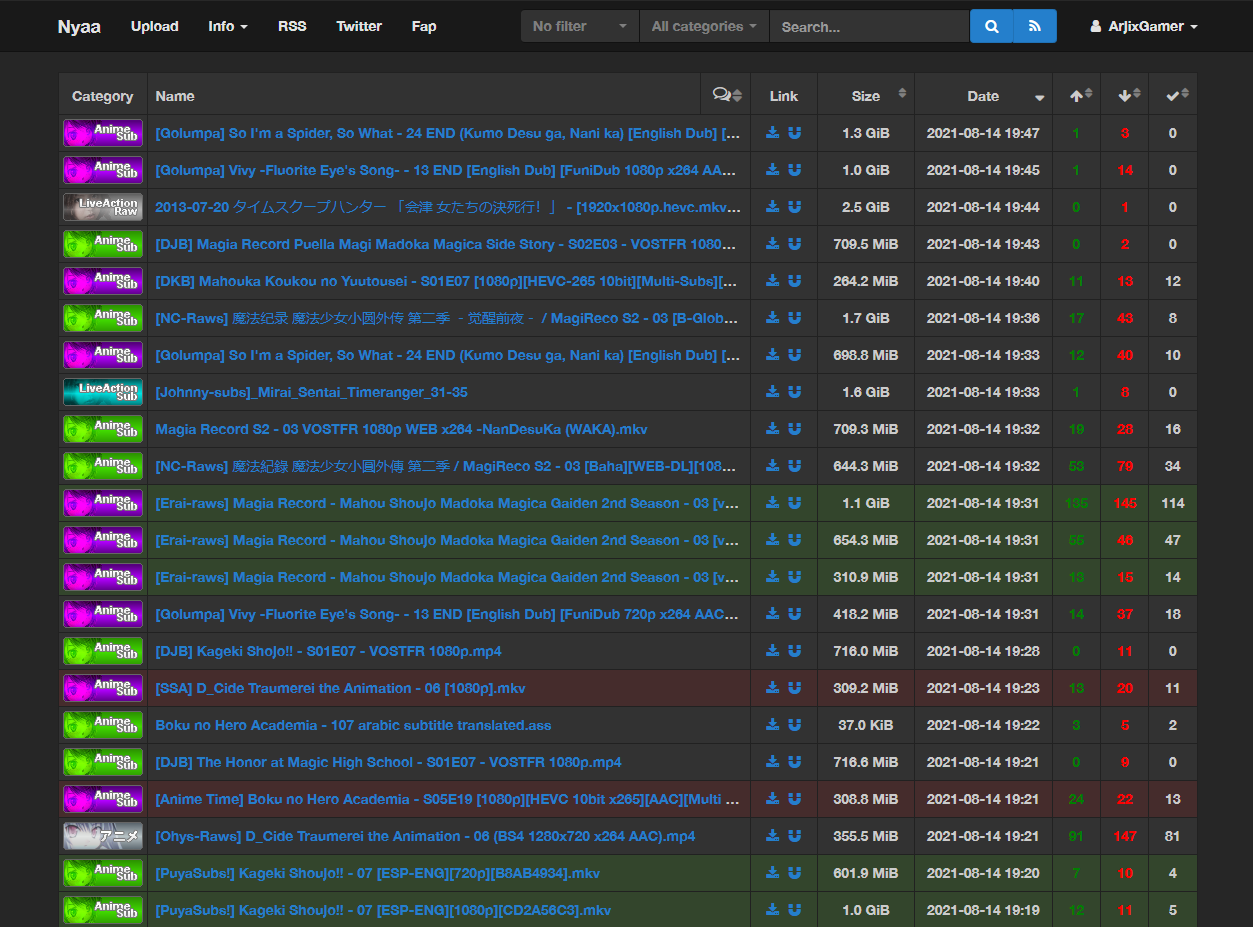Open the Info menu
The height and width of the screenshot is (927, 1253).
pos(228,26)
